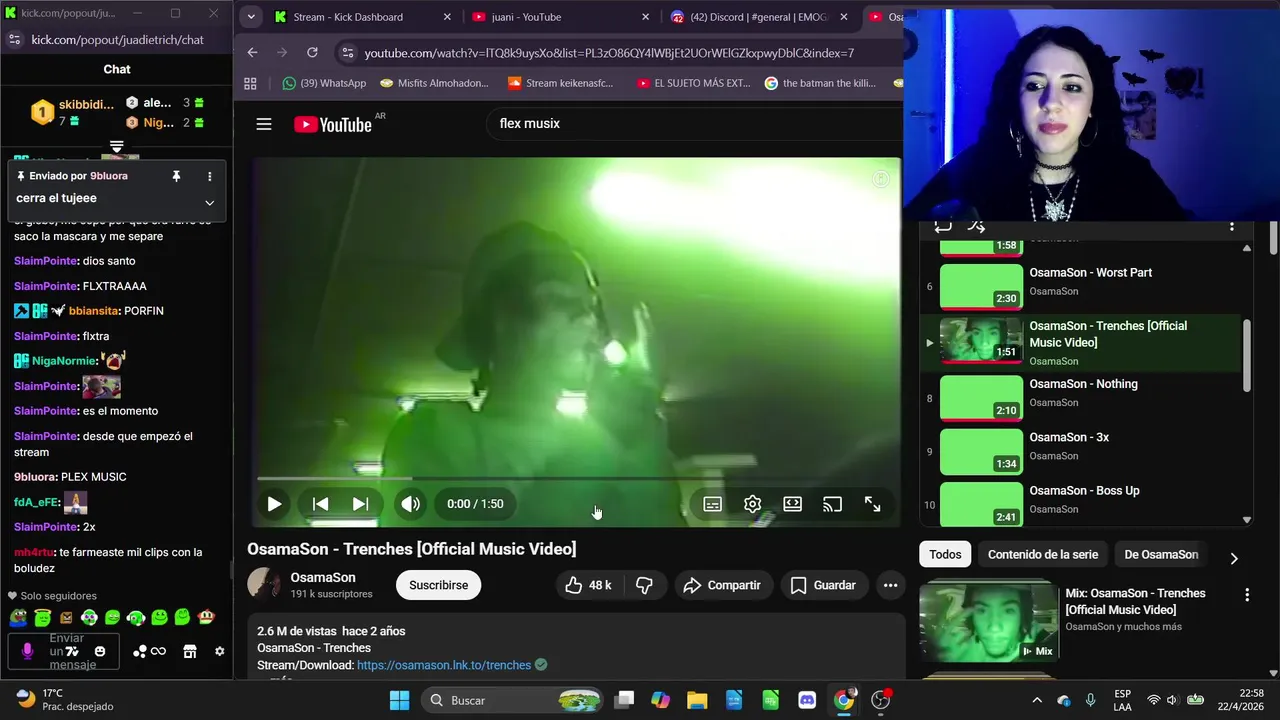The width and height of the screenshot is (1280, 720).
Task: Open the Mix OsamaSon Trenches thumbnail
Action: click(989, 623)
